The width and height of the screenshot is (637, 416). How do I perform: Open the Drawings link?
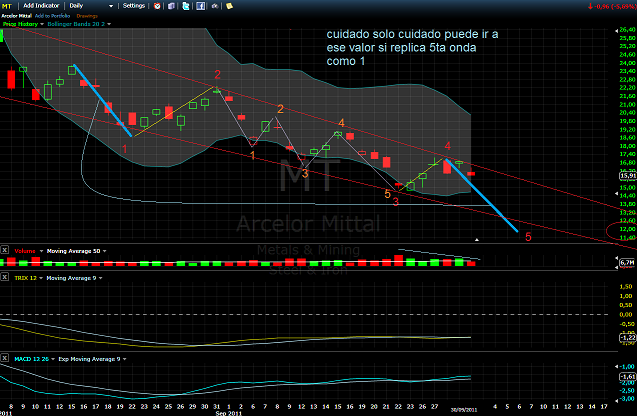coord(87,16)
